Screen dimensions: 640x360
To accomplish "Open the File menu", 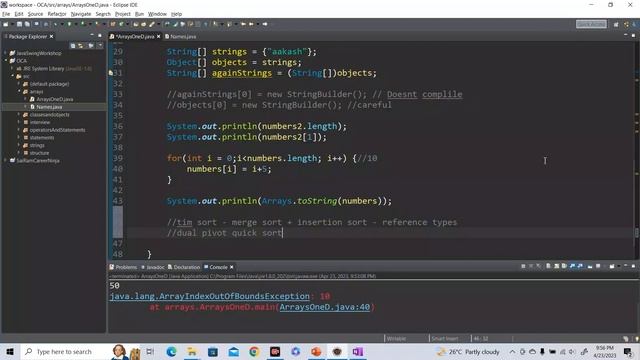I will click(6, 14).
